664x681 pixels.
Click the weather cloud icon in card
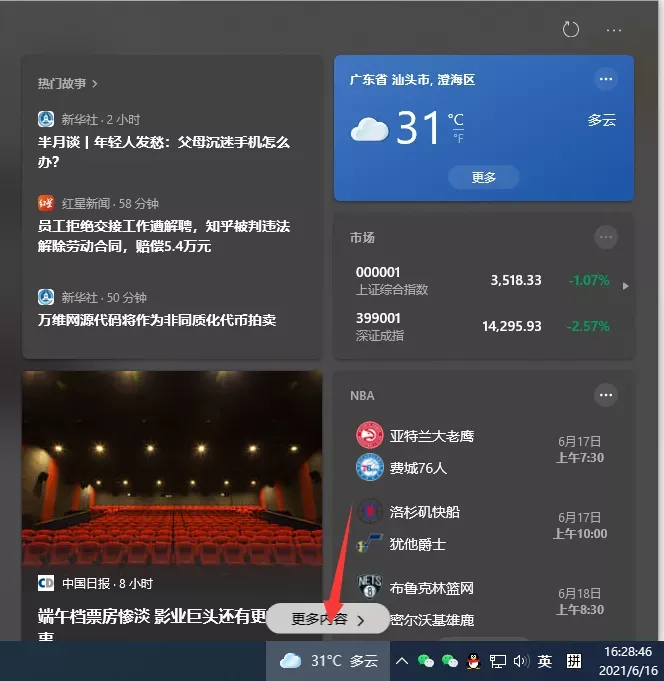pos(370,129)
